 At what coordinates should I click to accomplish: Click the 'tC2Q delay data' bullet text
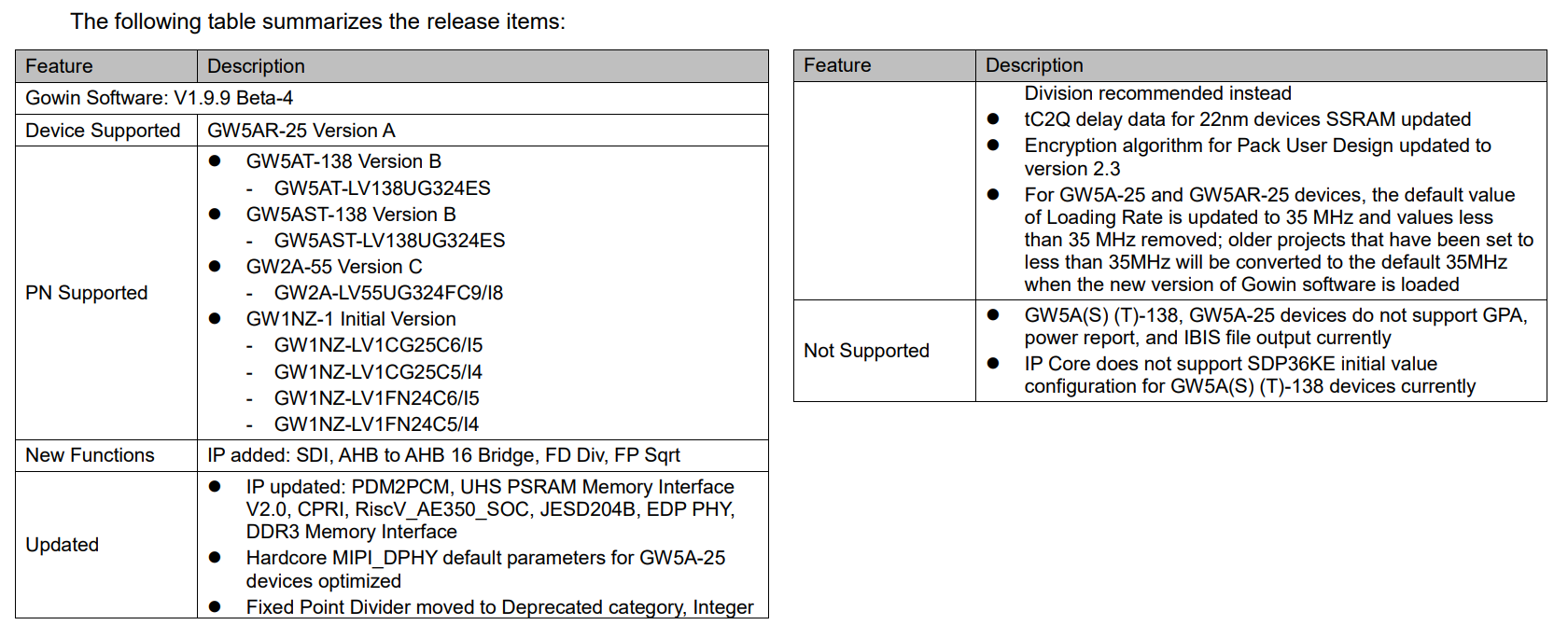[1247, 119]
